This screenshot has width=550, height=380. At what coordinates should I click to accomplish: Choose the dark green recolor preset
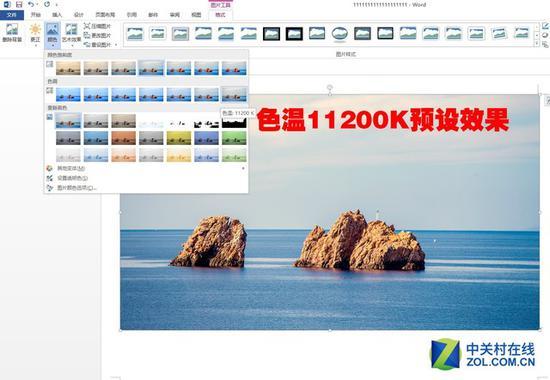(x=234, y=138)
